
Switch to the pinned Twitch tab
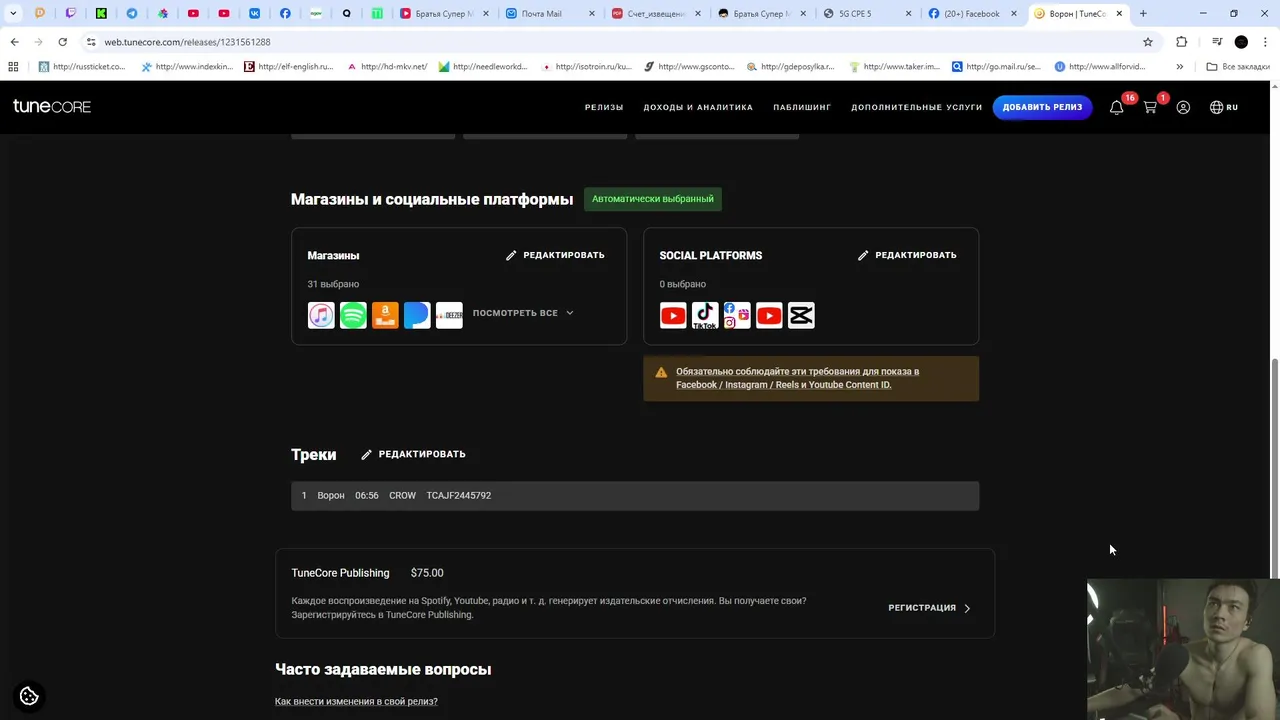click(71, 14)
